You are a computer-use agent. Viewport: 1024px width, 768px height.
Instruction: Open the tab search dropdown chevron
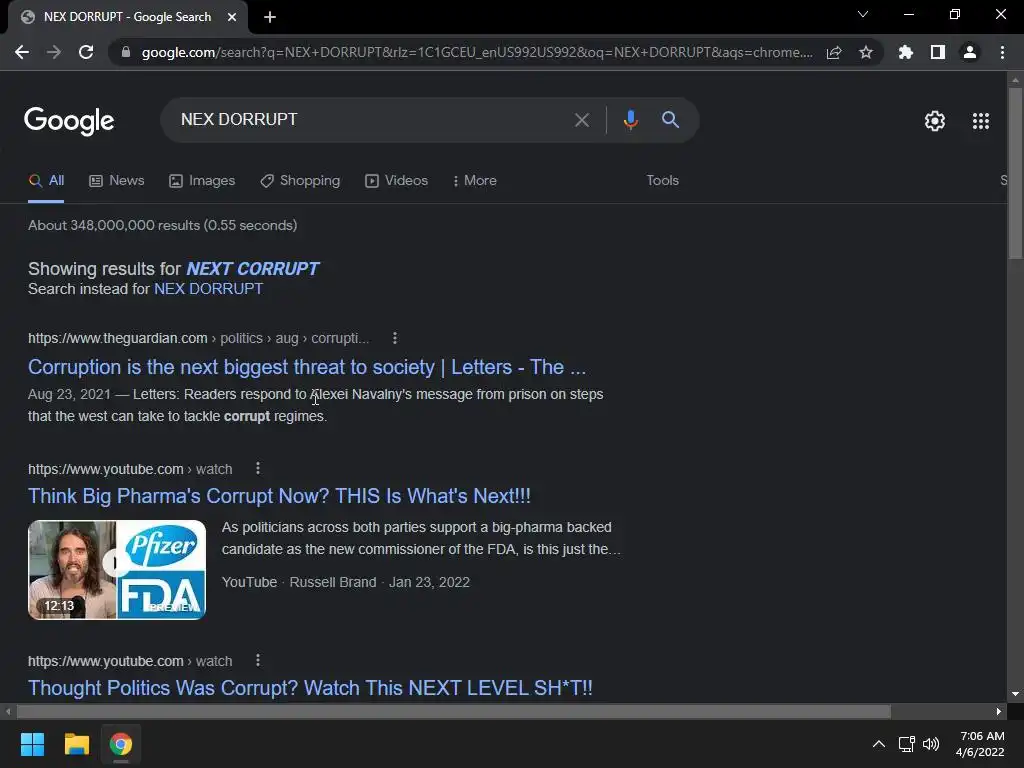863,14
